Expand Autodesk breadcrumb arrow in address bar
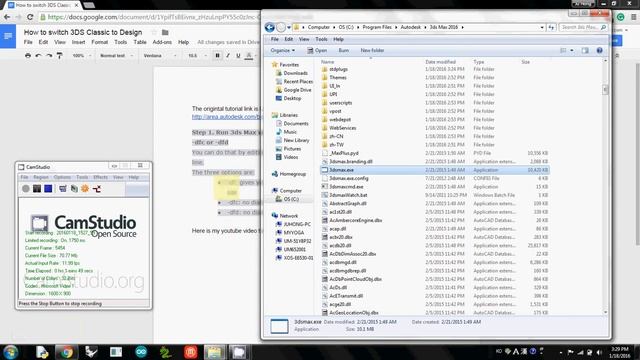 pos(425,27)
